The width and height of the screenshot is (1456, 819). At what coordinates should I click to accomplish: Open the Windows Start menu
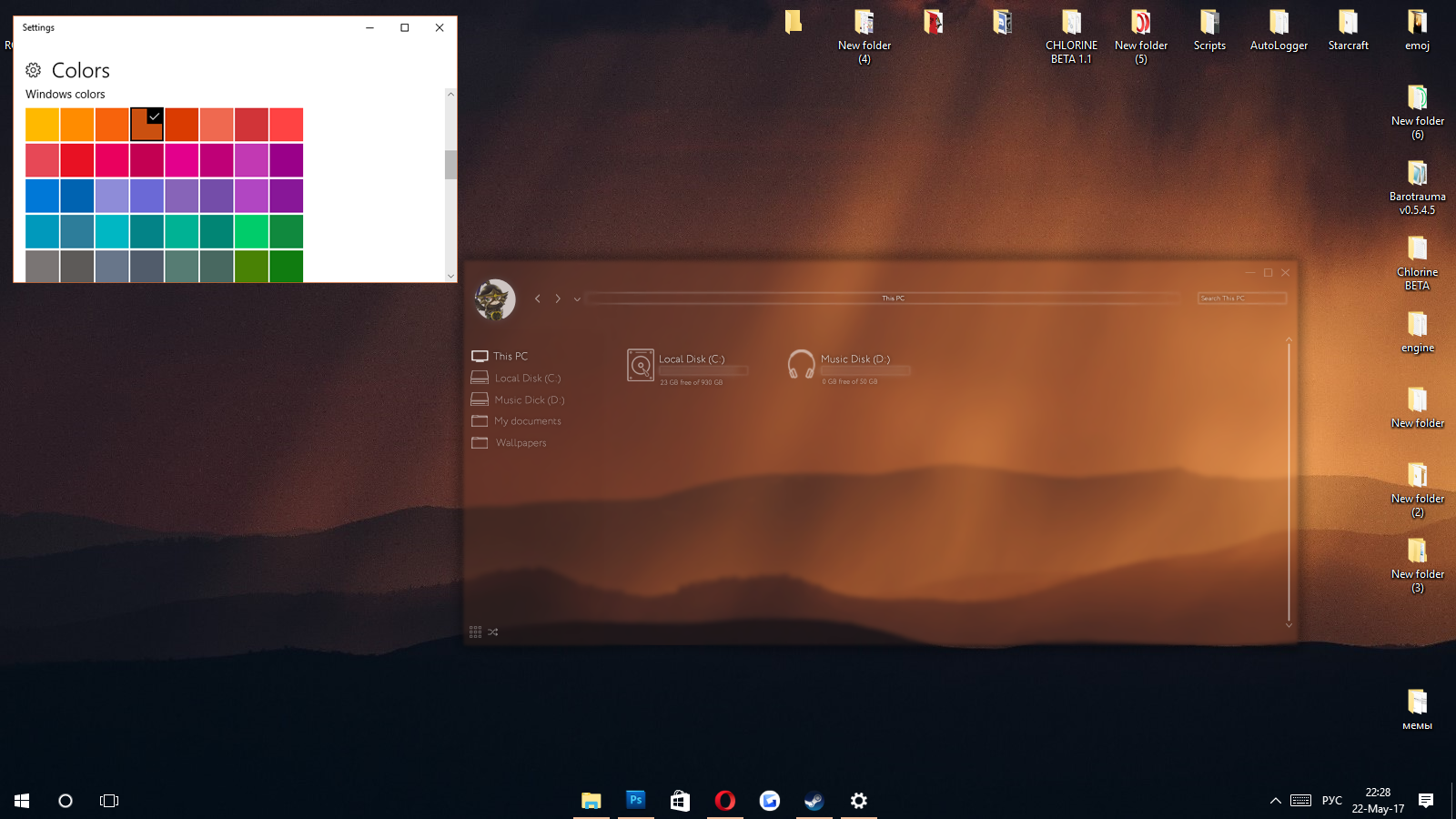click(22, 801)
